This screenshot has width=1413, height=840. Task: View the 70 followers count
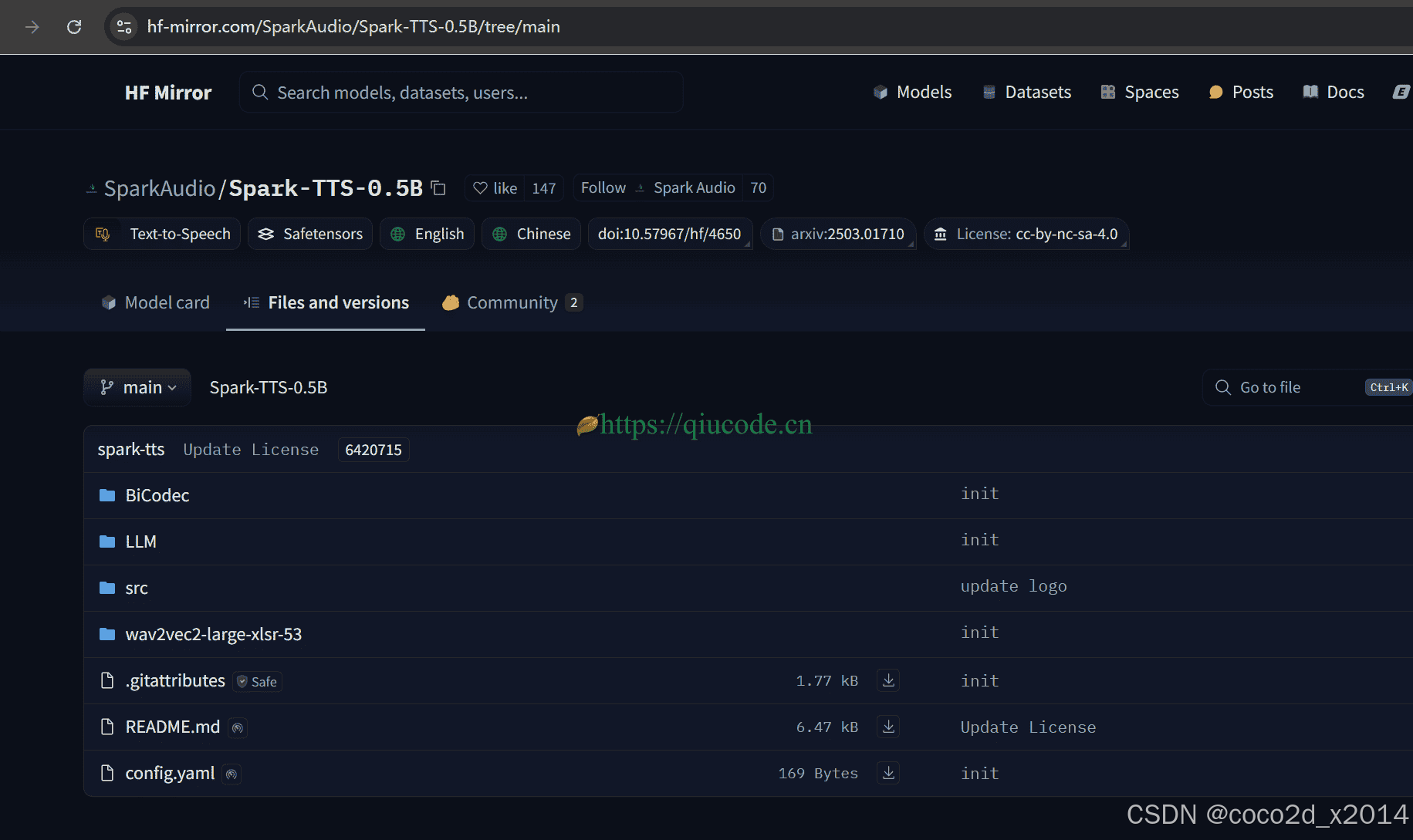[759, 188]
